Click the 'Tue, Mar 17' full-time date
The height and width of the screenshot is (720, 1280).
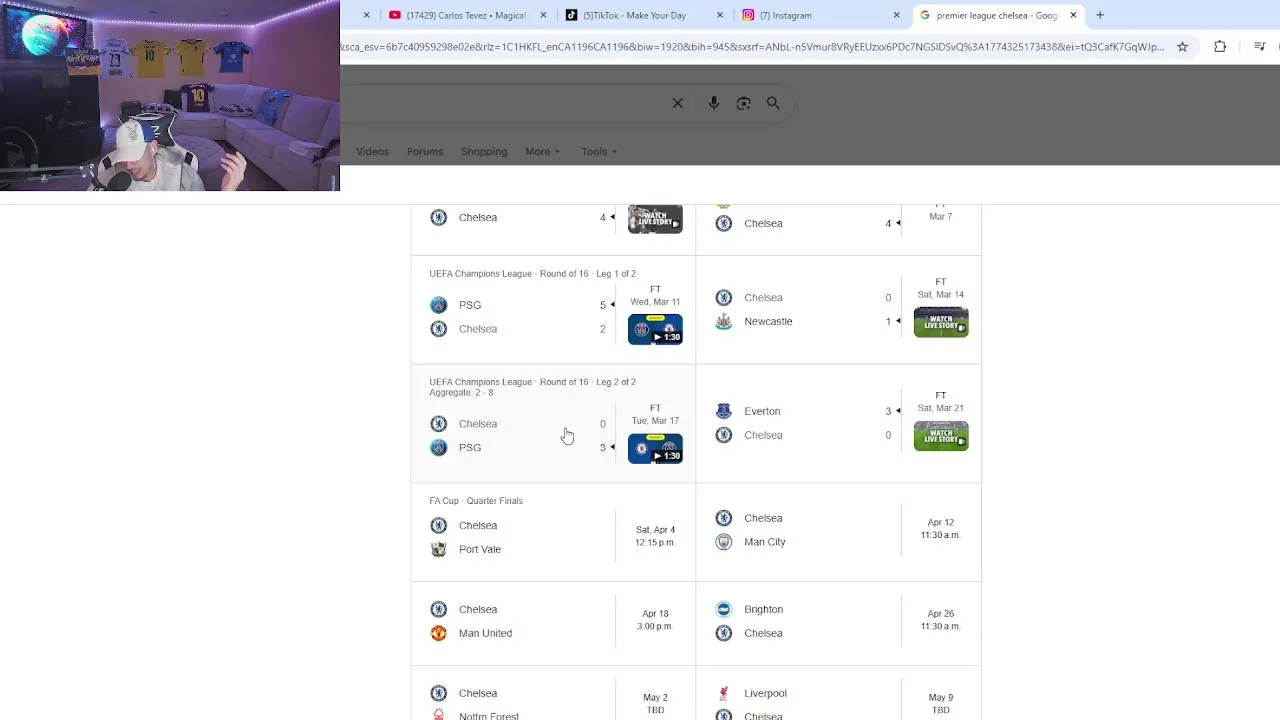point(655,421)
